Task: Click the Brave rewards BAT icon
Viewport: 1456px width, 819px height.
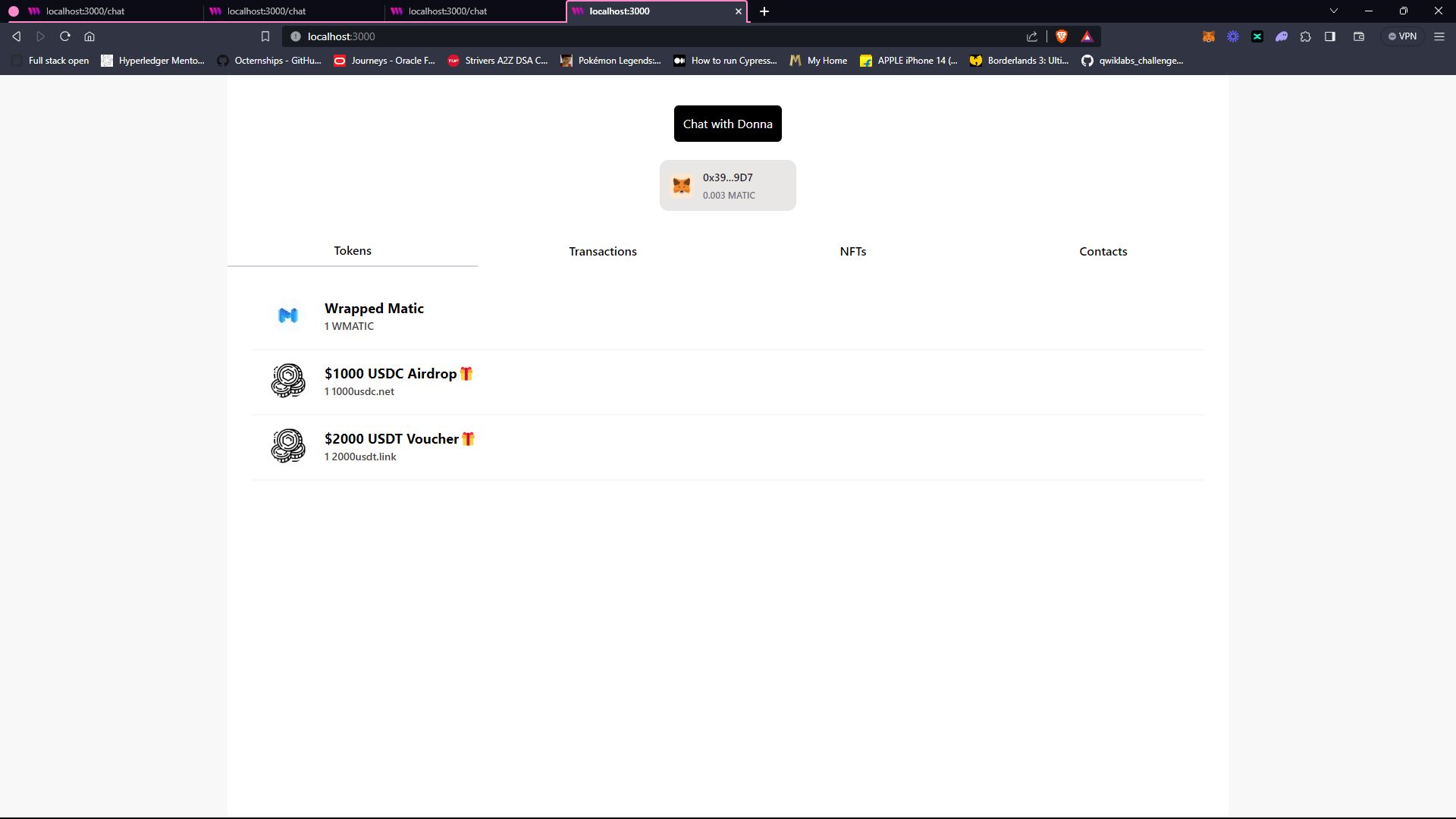Action: [x=1087, y=36]
